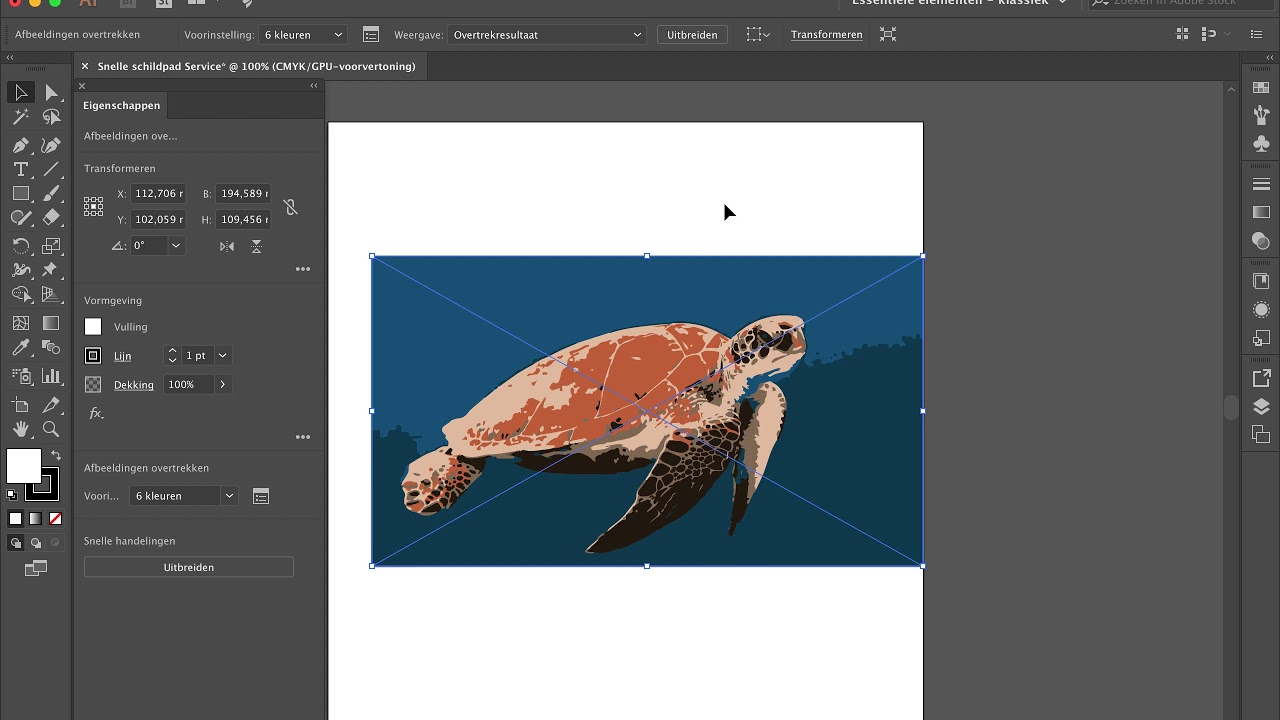Select the Symbol Sprayer tool
Screen dimensions: 1280x720
[x=21, y=376]
